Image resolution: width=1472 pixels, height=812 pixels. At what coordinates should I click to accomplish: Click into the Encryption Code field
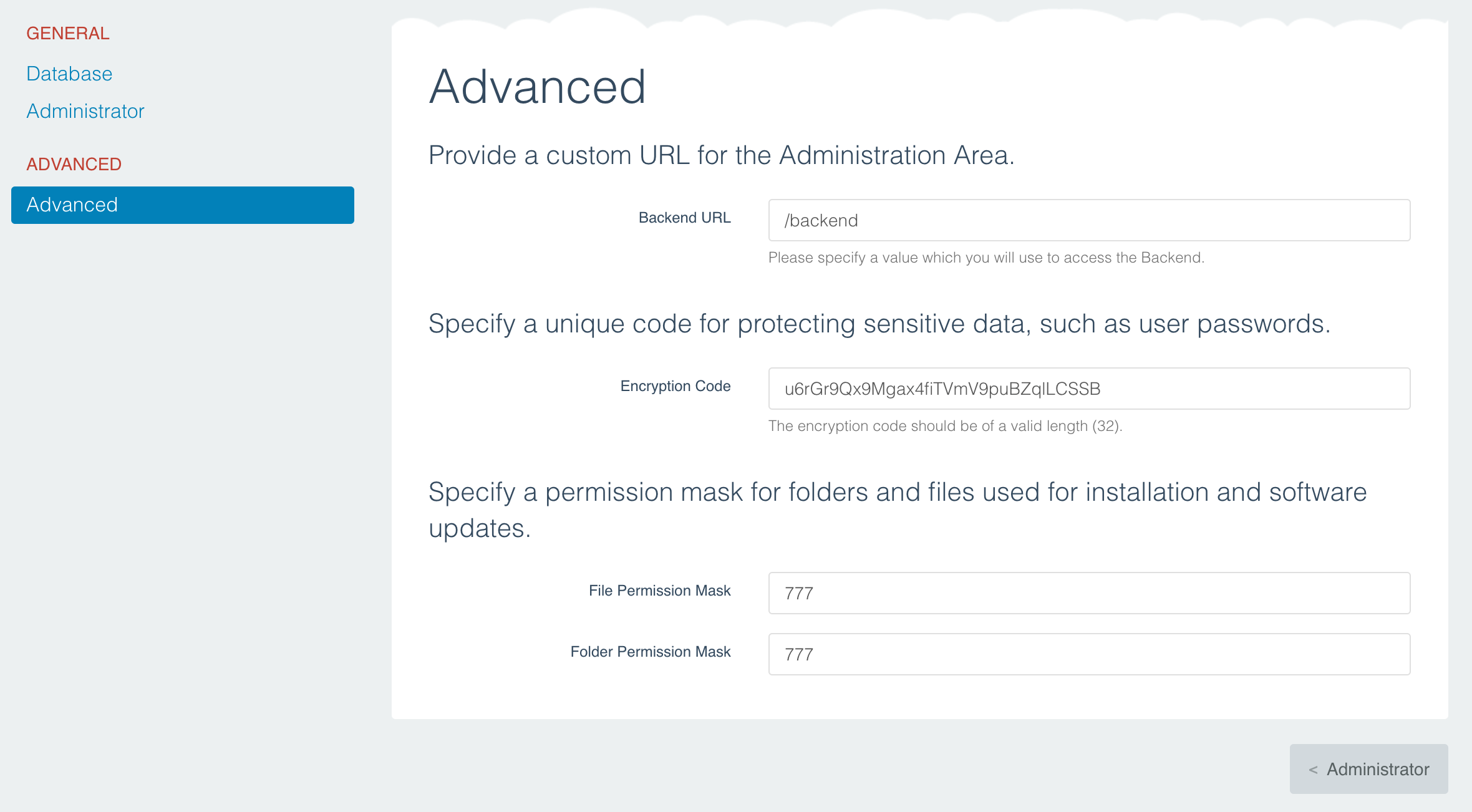tap(1088, 389)
